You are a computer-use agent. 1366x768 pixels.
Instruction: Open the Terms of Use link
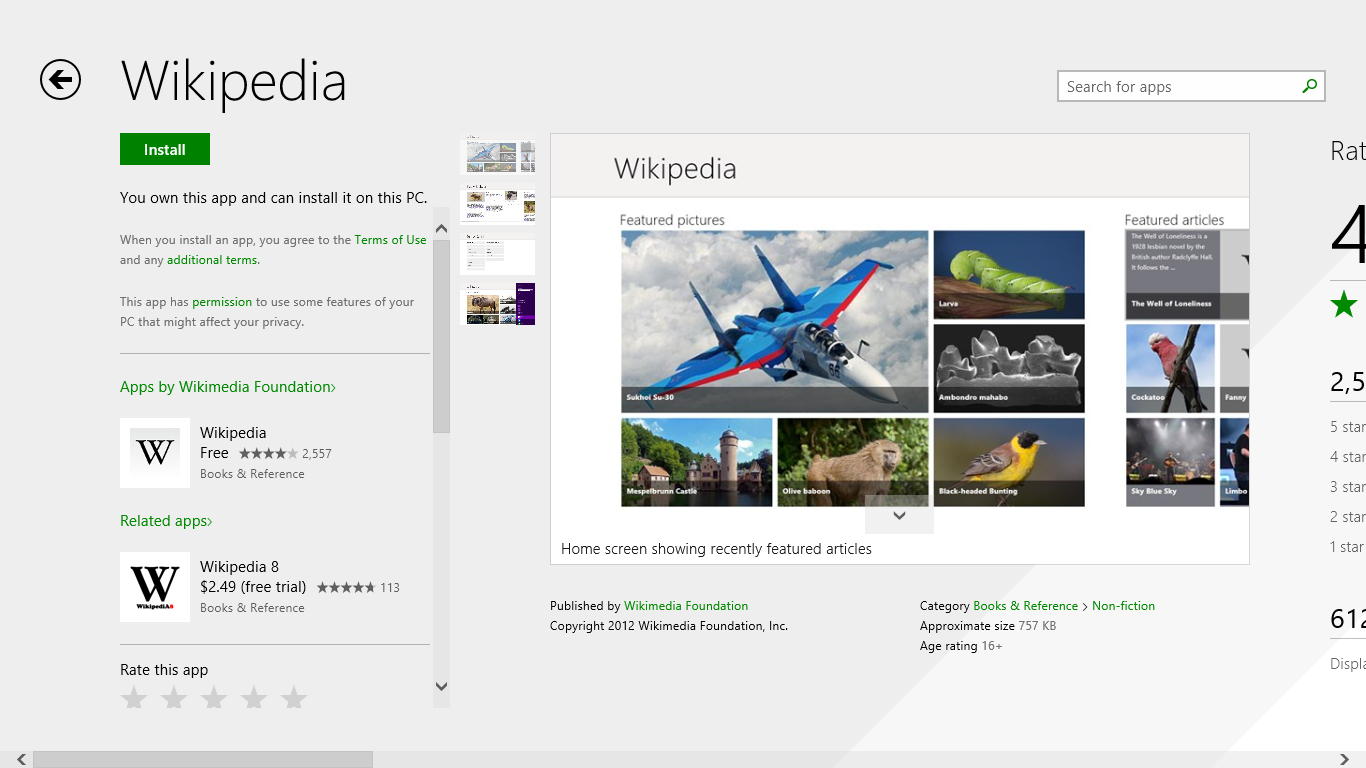[x=390, y=240]
